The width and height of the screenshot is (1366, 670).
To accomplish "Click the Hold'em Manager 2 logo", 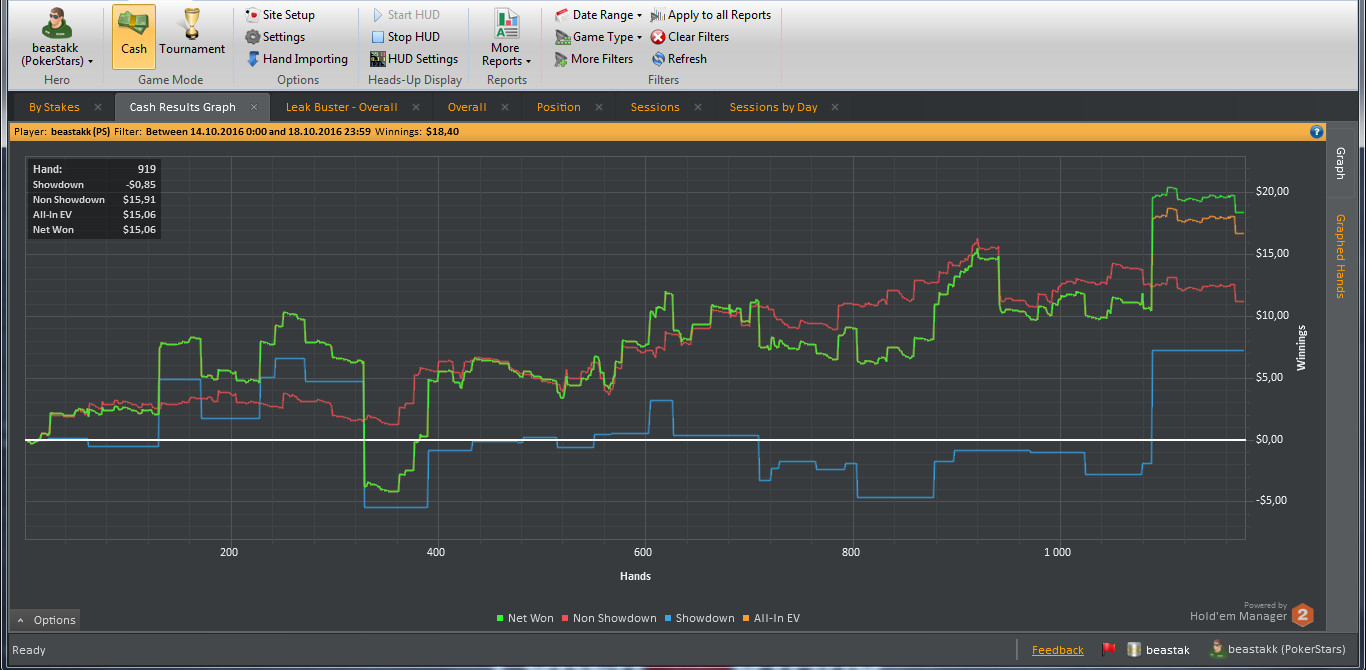I will coord(1303,615).
